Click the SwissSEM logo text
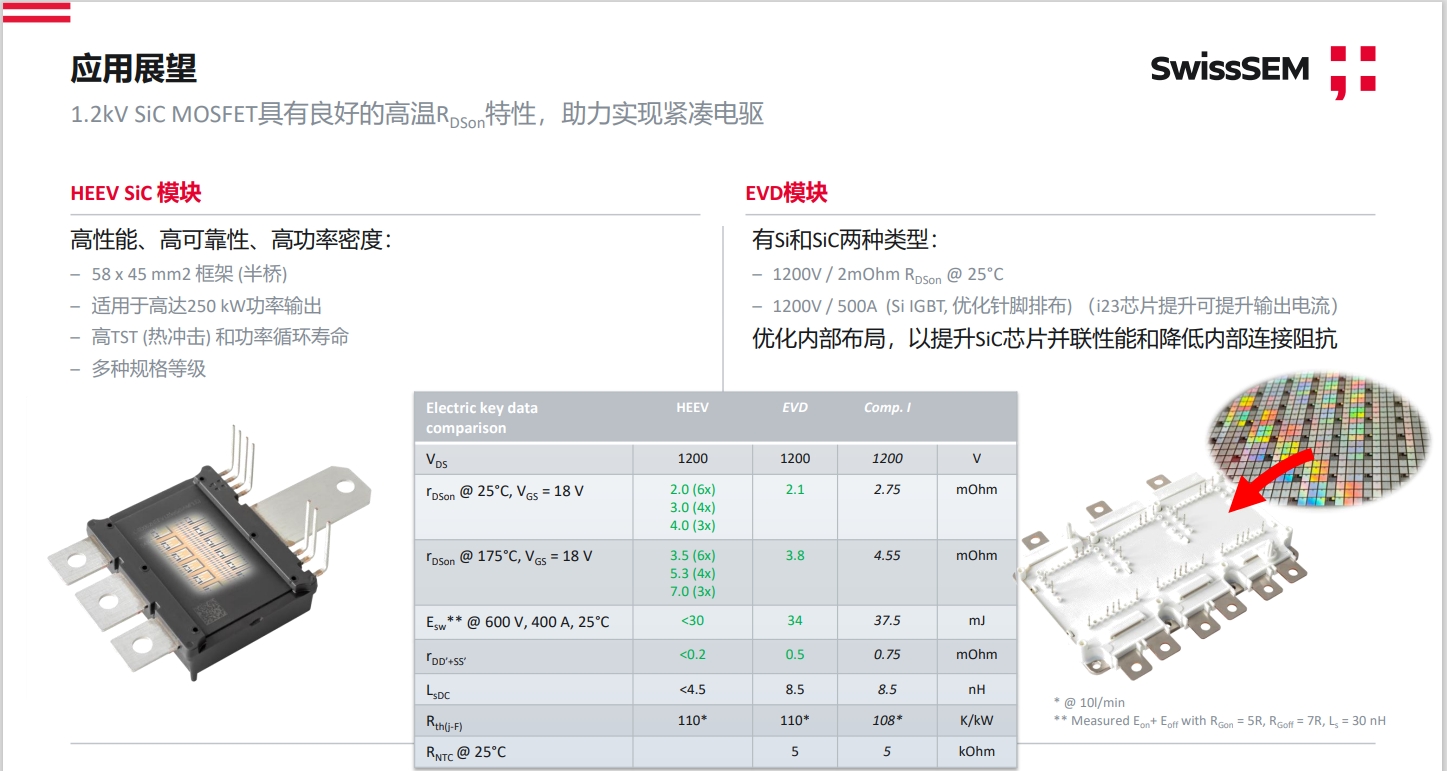1447x771 pixels. pyautogui.click(x=1229, y=68)
